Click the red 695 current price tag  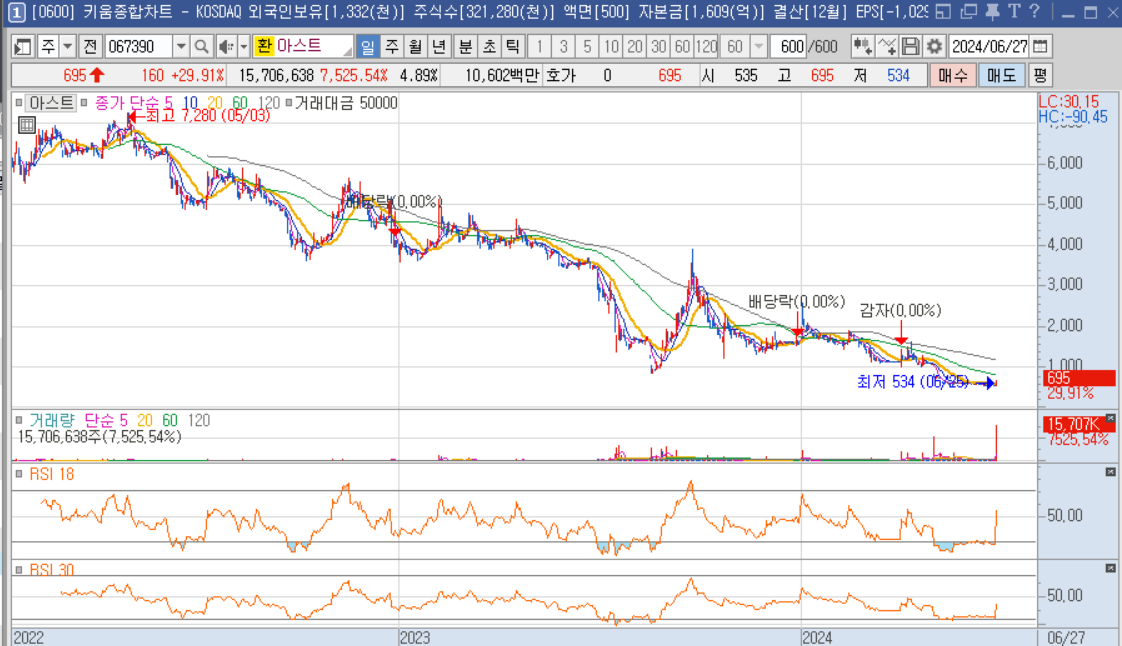pyautogui.click(x=1079, y=378)
